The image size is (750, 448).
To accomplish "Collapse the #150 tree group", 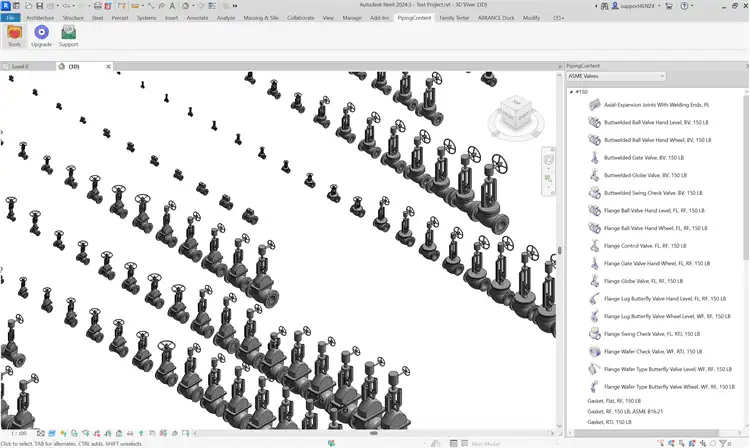I will click(572, 92).
